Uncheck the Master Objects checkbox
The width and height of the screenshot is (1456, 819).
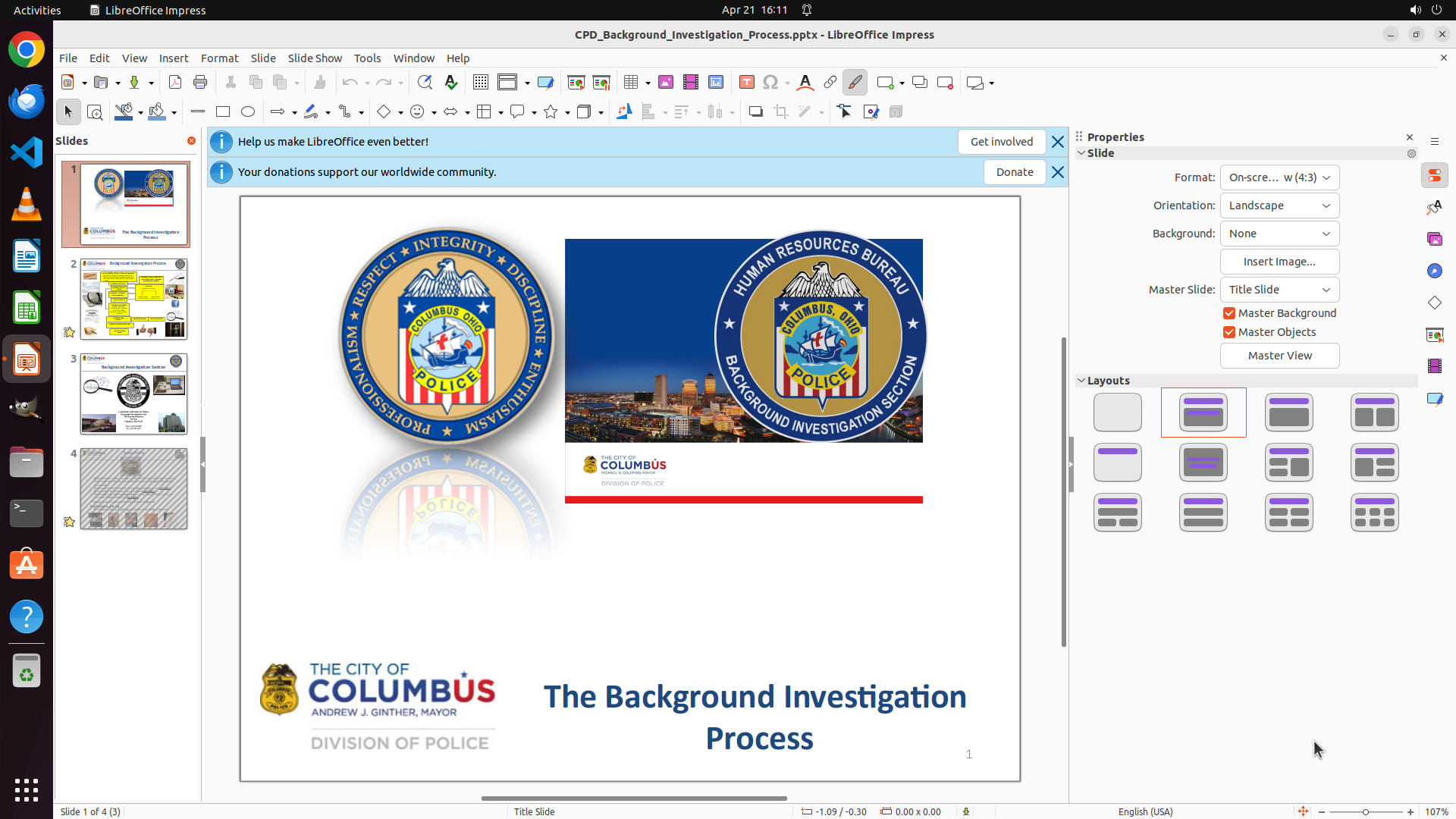tap(1229, 332)
